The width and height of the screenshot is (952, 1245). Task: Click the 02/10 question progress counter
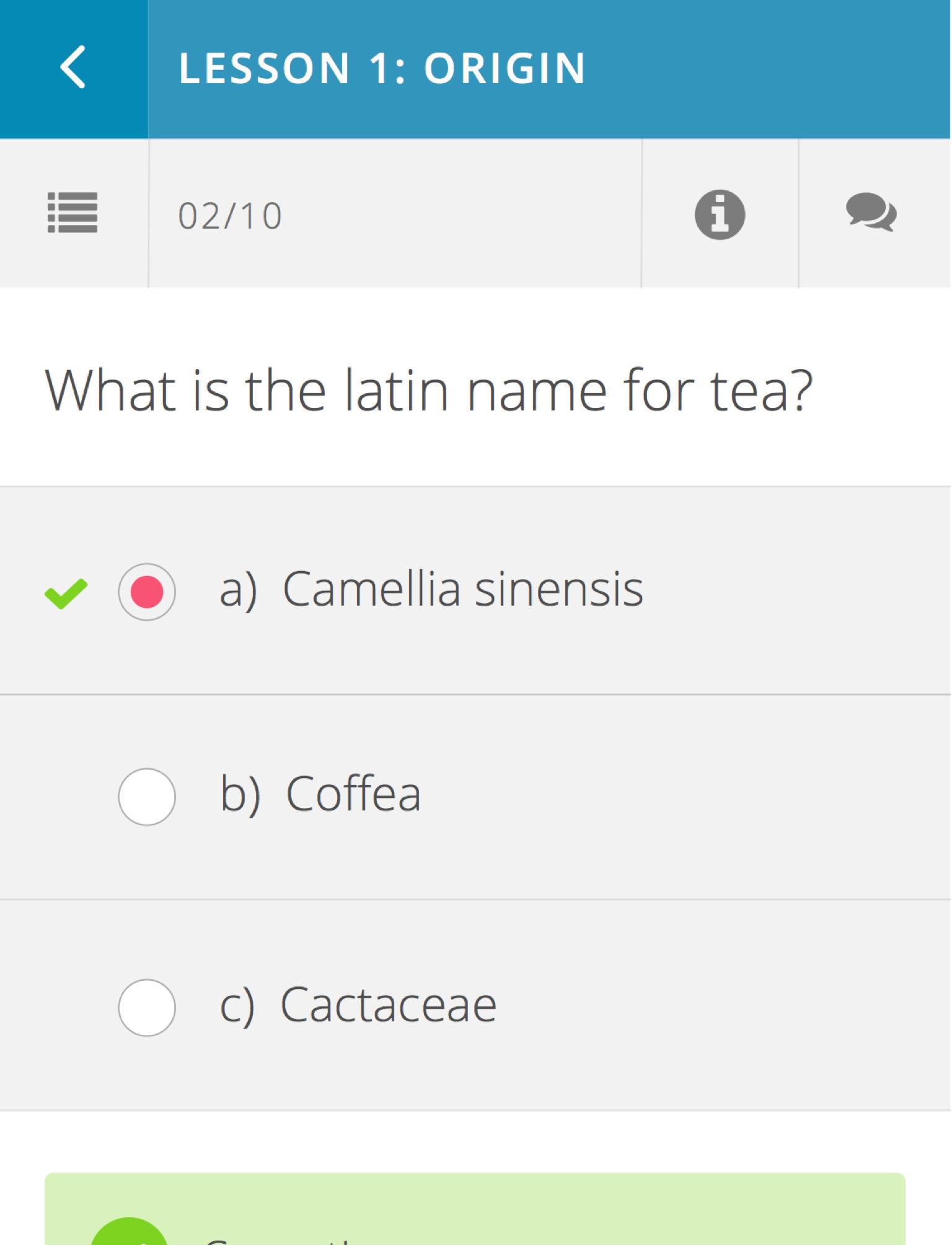coord(230,216)
